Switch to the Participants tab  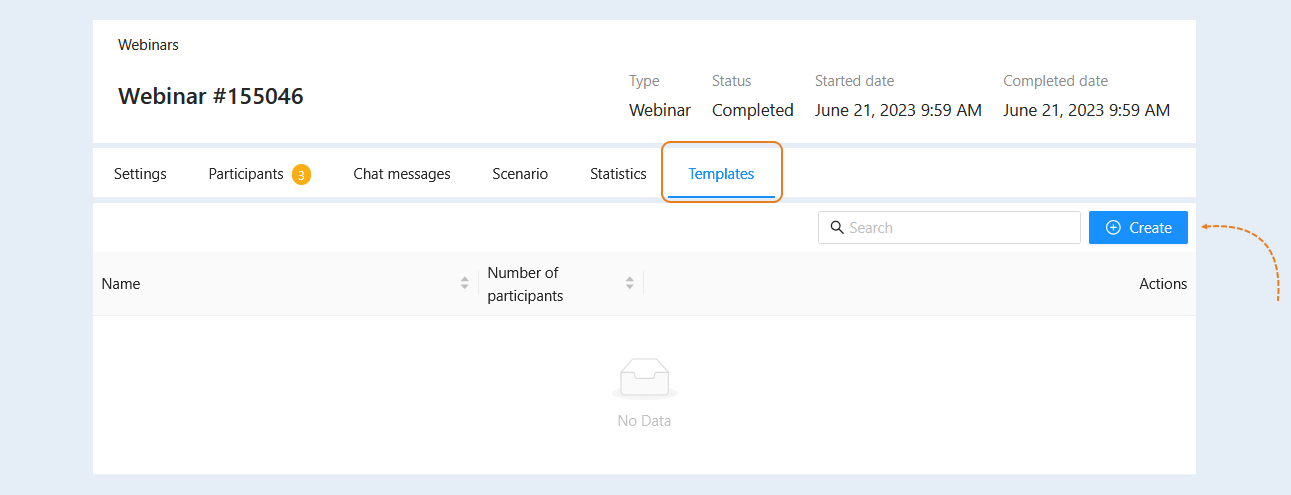click(x=259, y=174)
